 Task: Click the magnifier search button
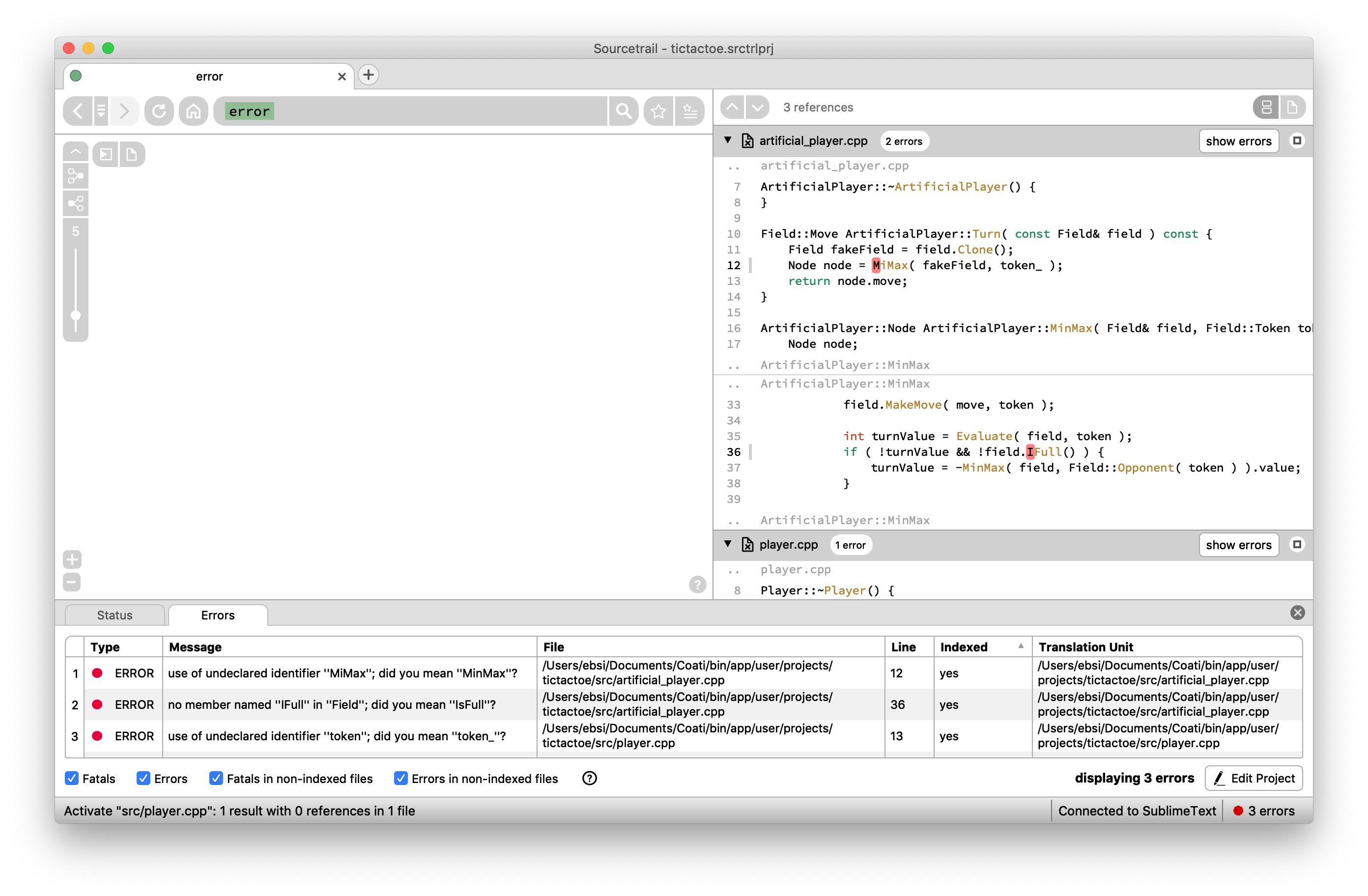click(624, 111)
